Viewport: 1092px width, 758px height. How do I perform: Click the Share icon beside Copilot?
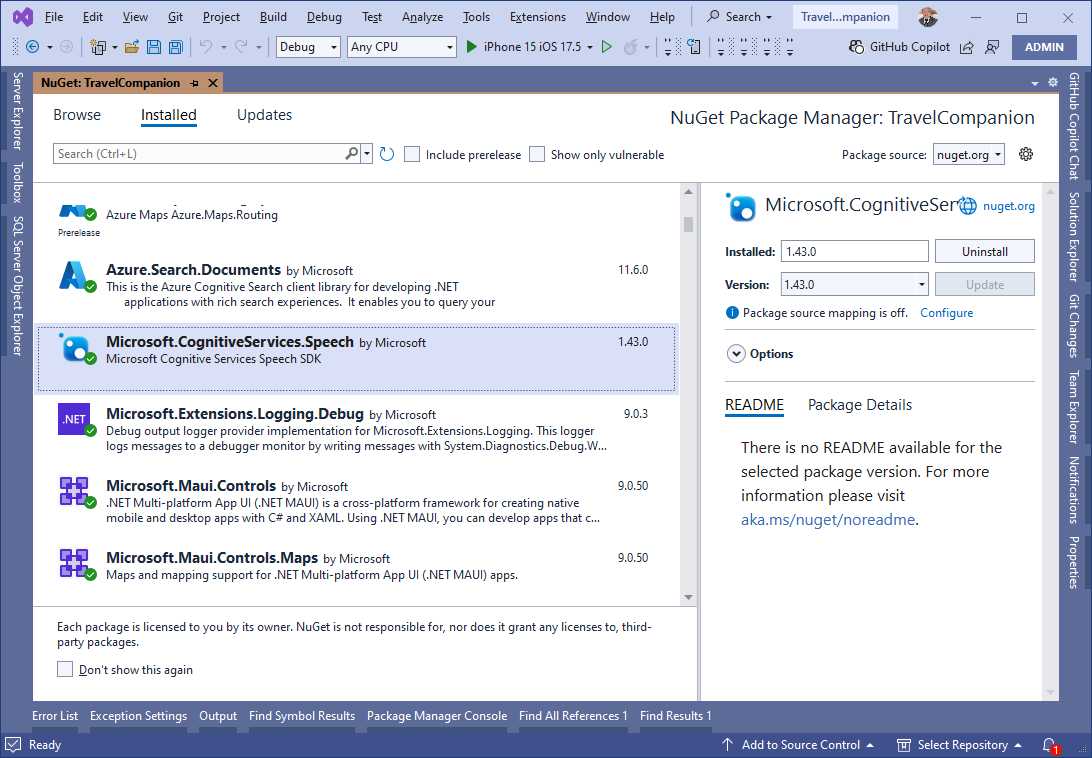pyautogui.click(x=967, y=47)
